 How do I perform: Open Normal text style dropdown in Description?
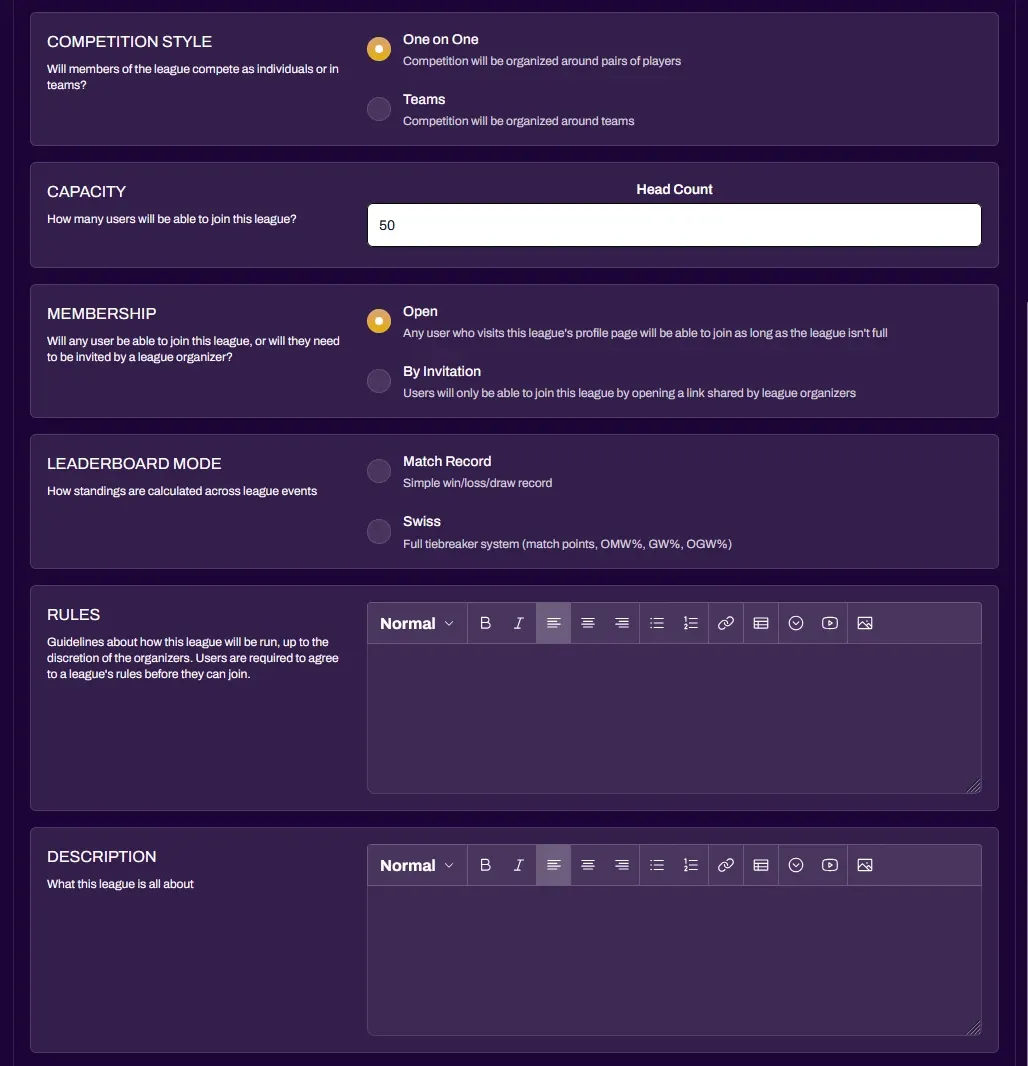coord(417,865)
